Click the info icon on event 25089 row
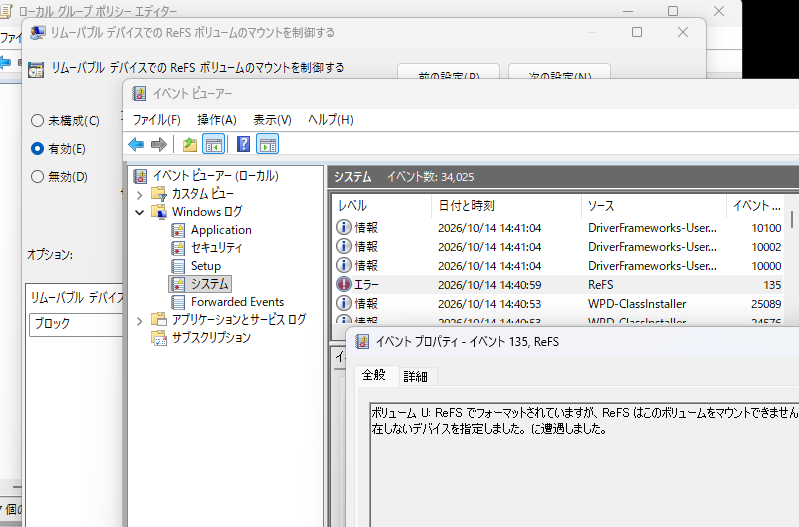Image resolution: width=799 pixels, height=527 pixels. [344, 303]
